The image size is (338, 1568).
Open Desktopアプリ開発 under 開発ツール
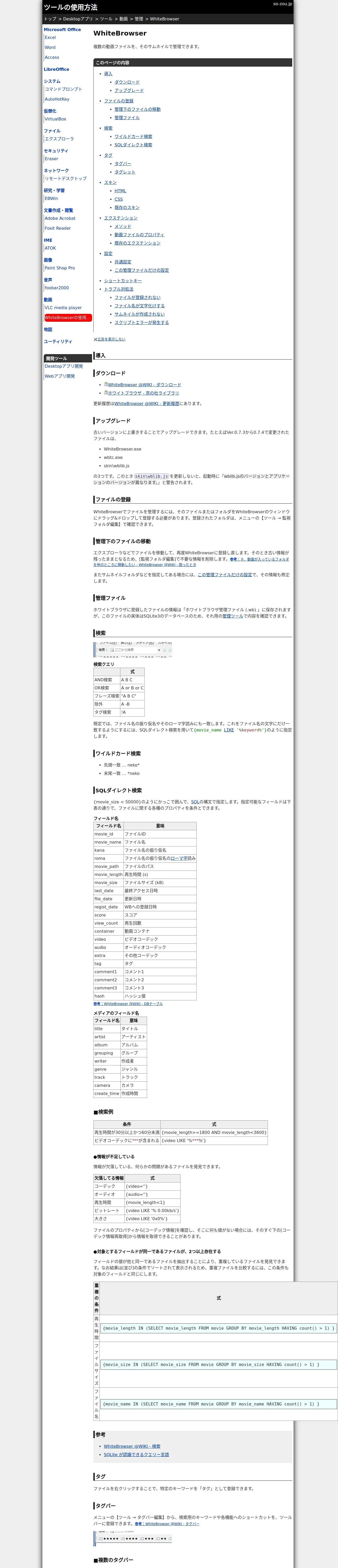[64, 366]
